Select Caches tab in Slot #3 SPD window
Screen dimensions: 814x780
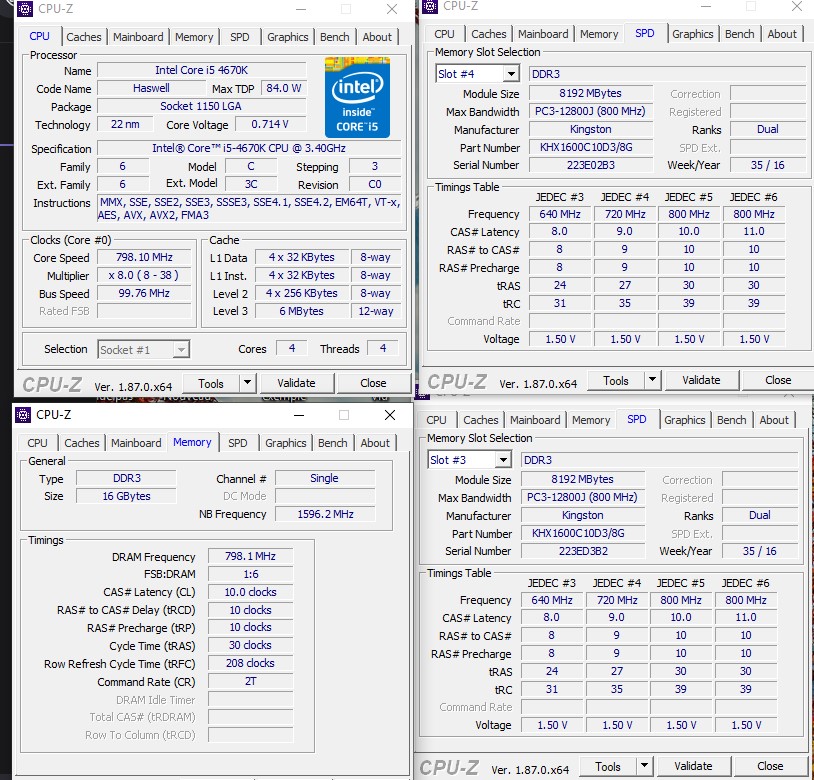[x=481, y=420]
